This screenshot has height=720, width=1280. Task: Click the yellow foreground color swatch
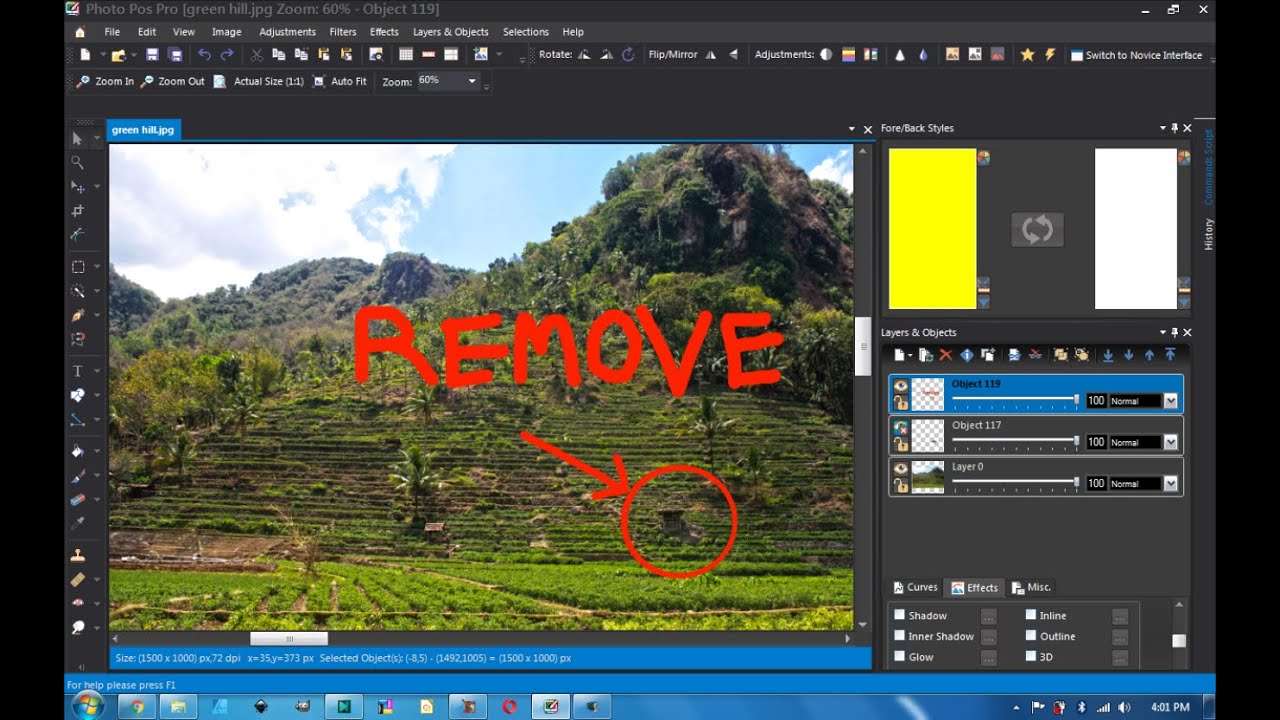tap(932, 229)
